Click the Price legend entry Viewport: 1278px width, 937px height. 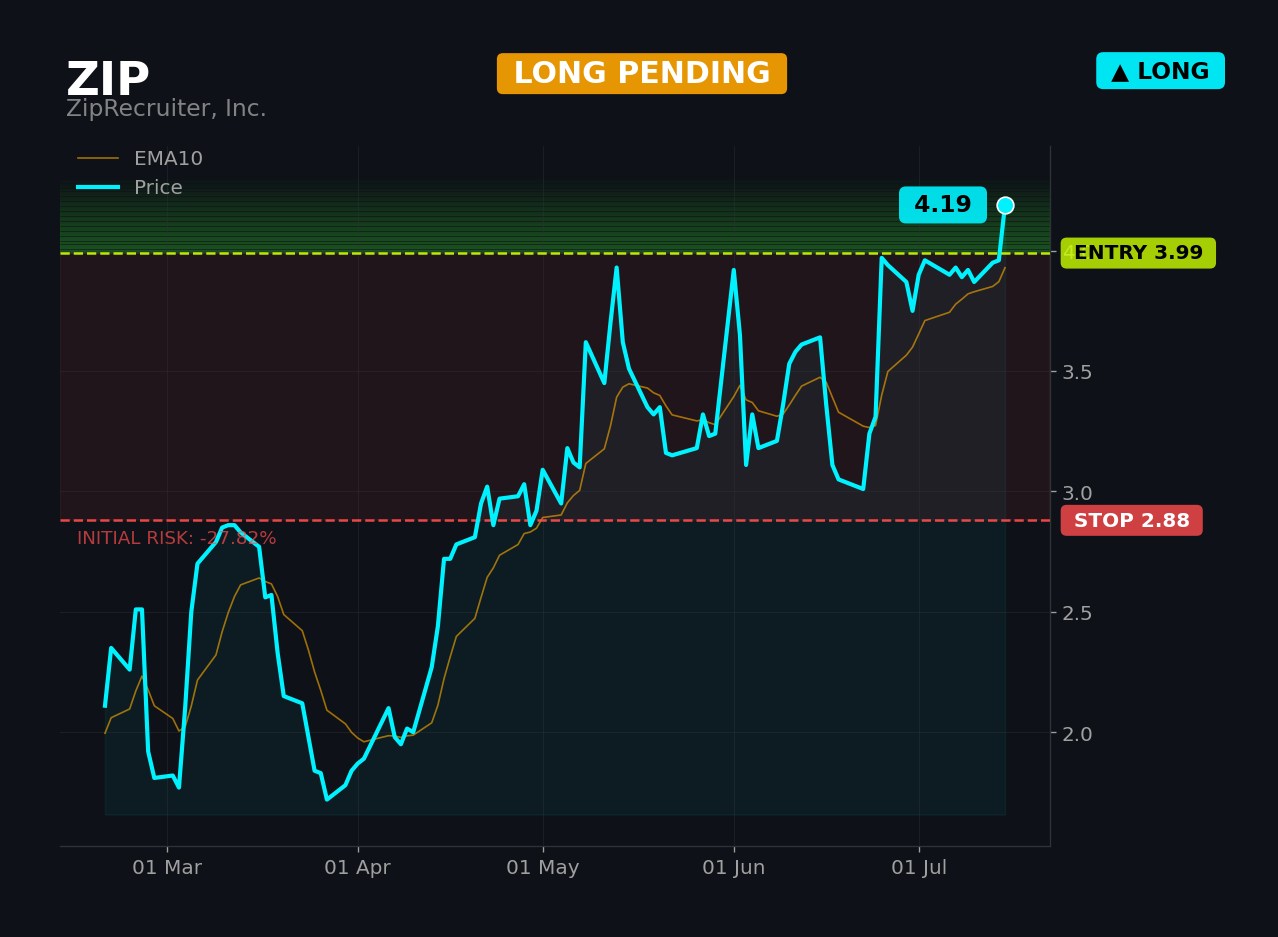(130, 188)
